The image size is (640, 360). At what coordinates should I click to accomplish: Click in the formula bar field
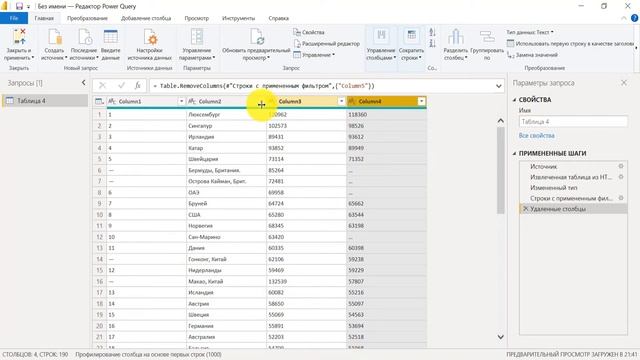[x=322, y=86]
